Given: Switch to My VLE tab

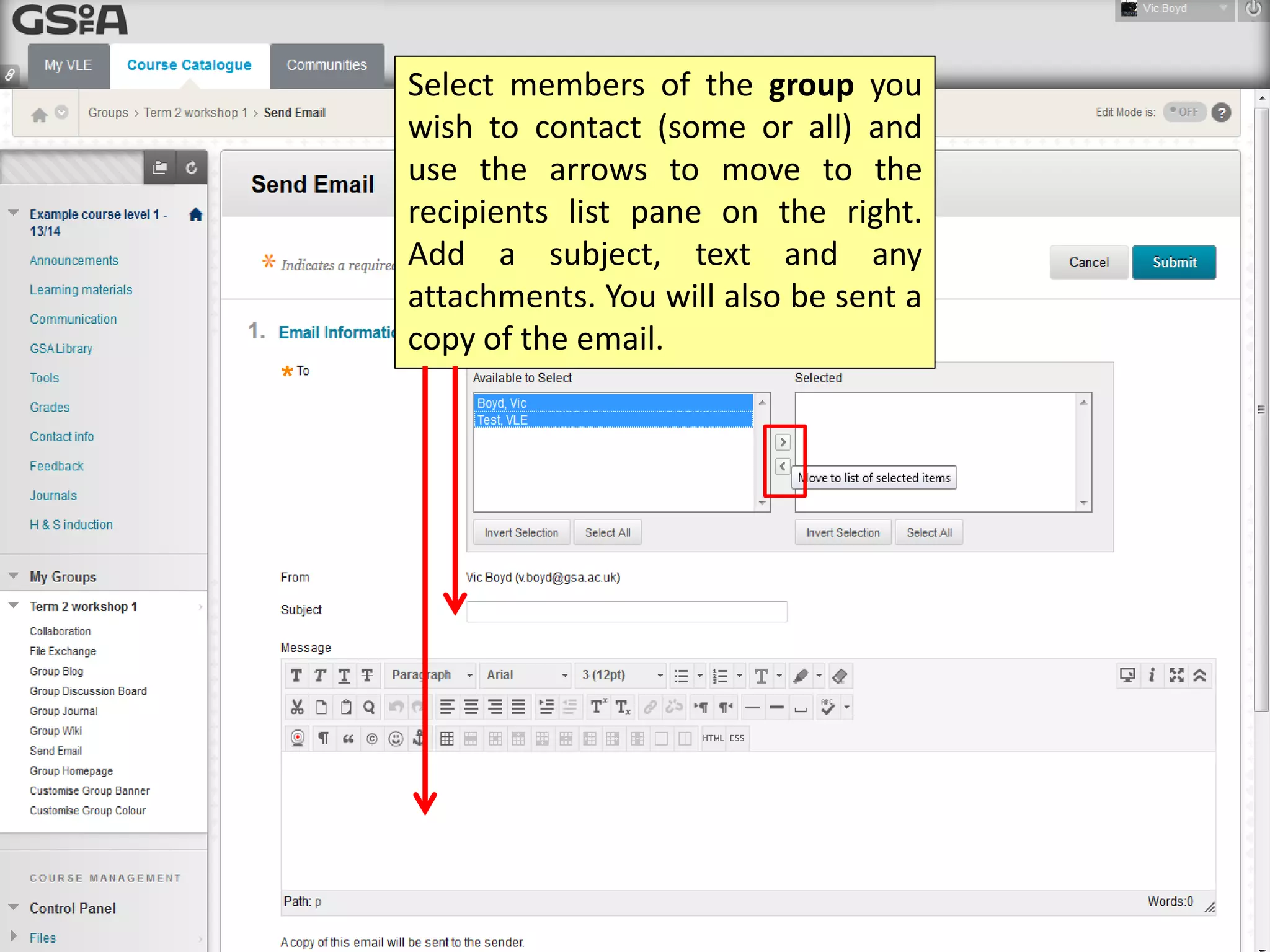Looking at the screenshot, I should tap(68, 66).
